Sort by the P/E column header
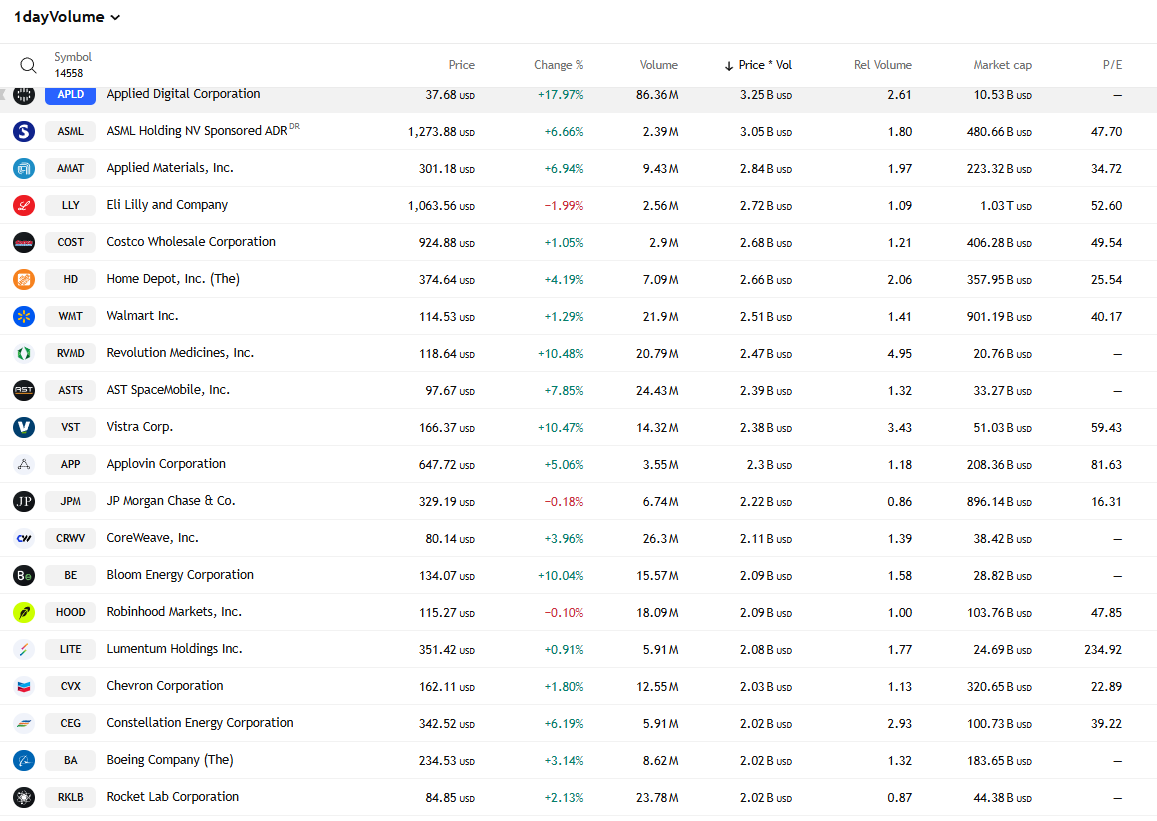1157x821 pixels. (1112, 65)
